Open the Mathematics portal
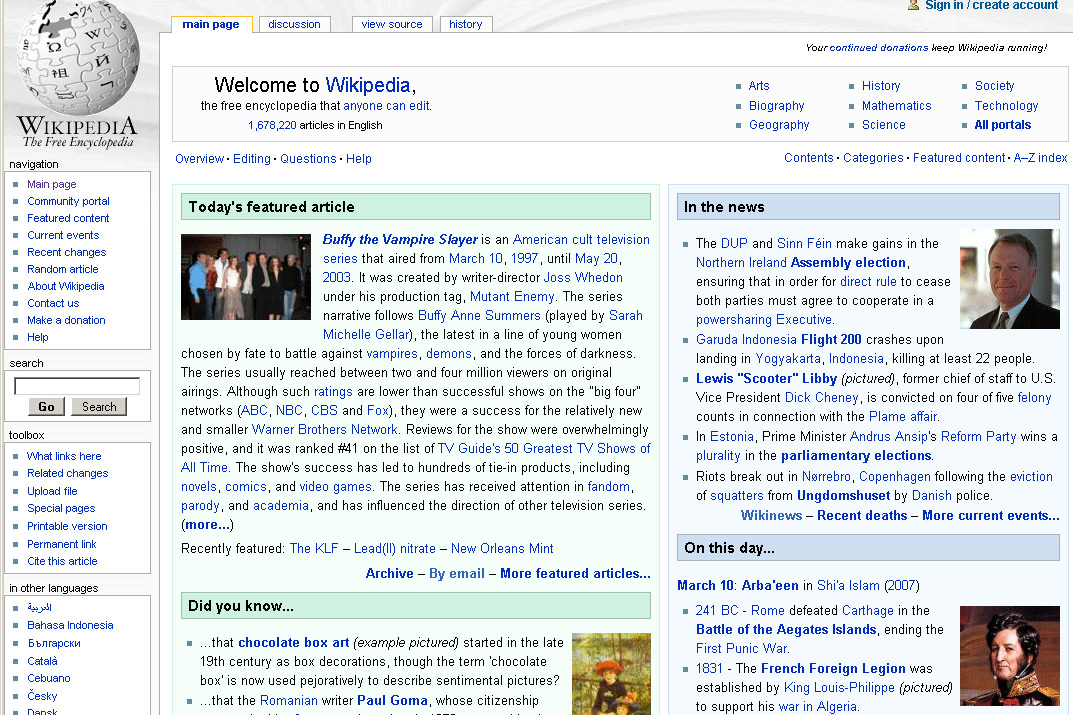Screen dimensions: 1073x715 coord(896,105)
